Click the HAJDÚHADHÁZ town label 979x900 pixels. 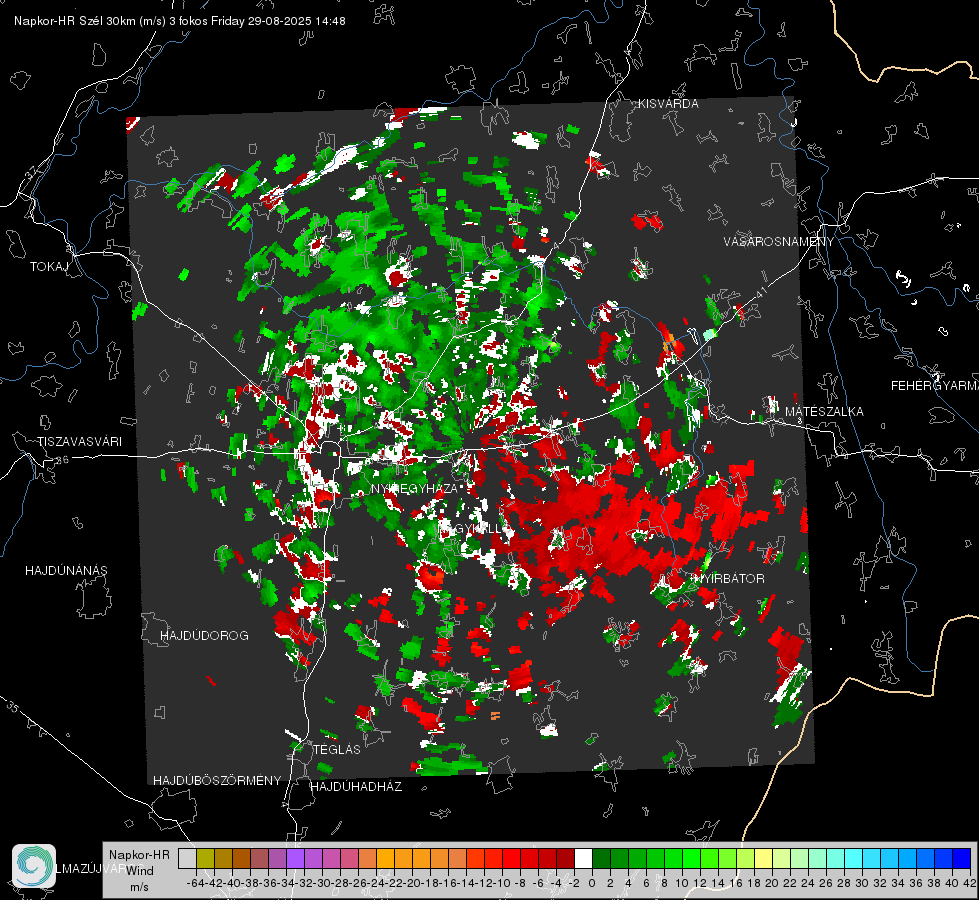(356, 787)
